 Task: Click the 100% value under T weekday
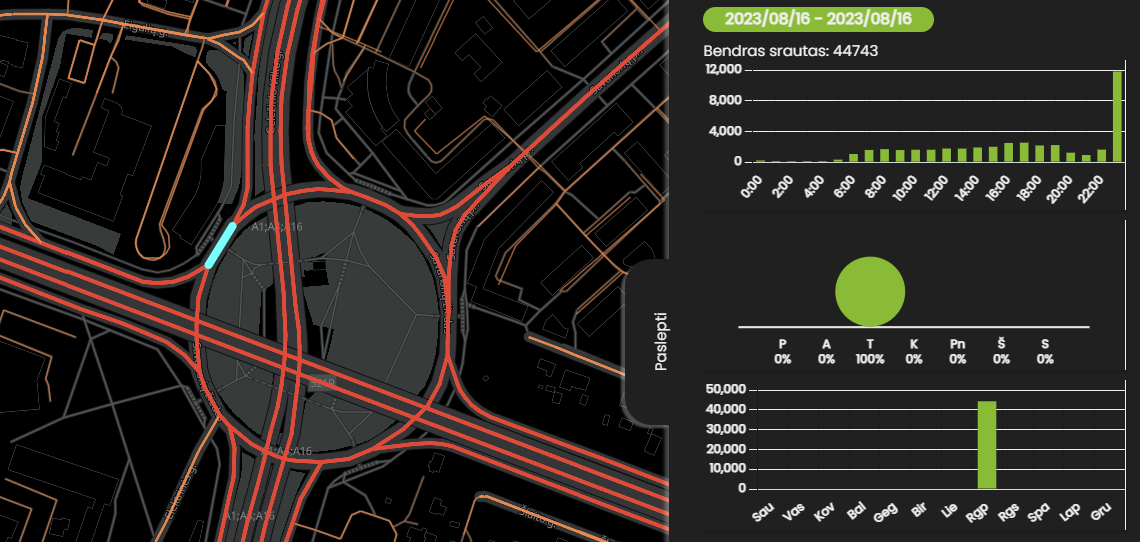pos(870,359)
